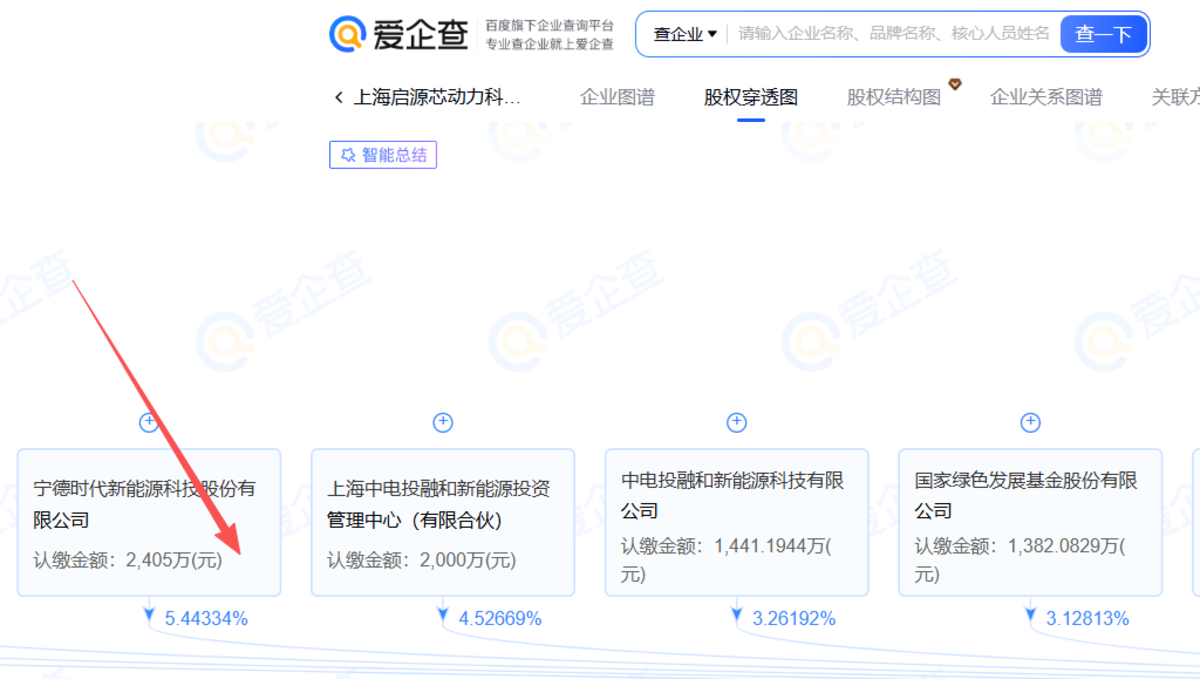Select the 股权穿透图 tab
This screenshot has height=679, width=1200.
(x=751, y=97)
